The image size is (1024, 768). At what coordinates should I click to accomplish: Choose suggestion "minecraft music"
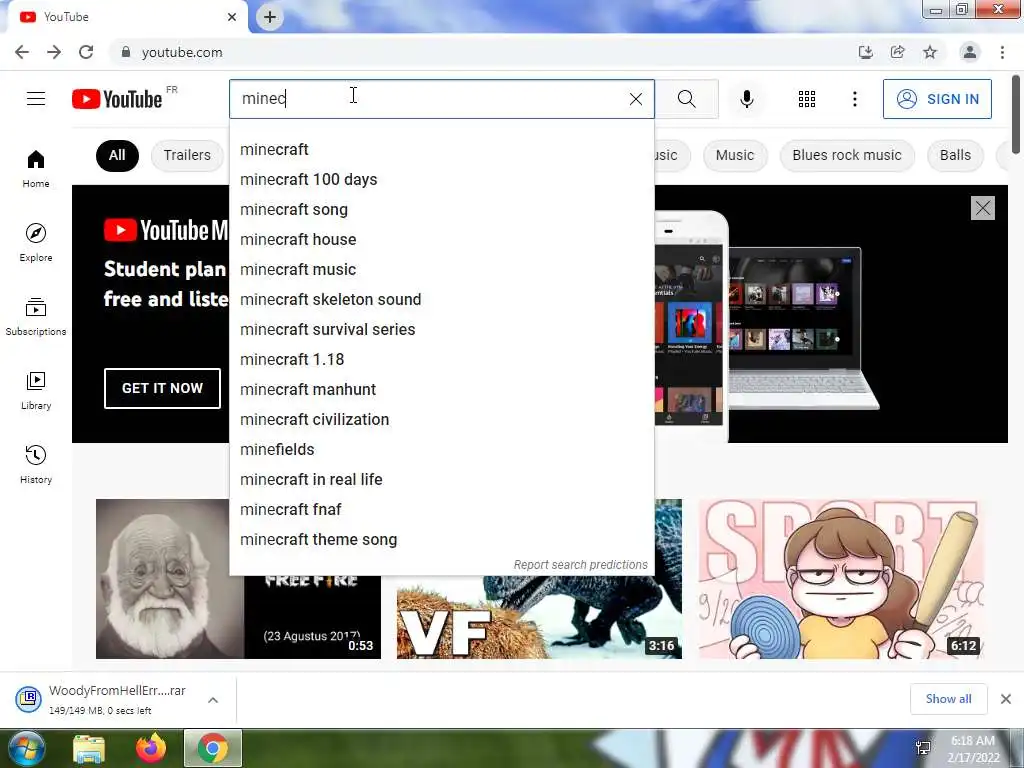[441, 270]
